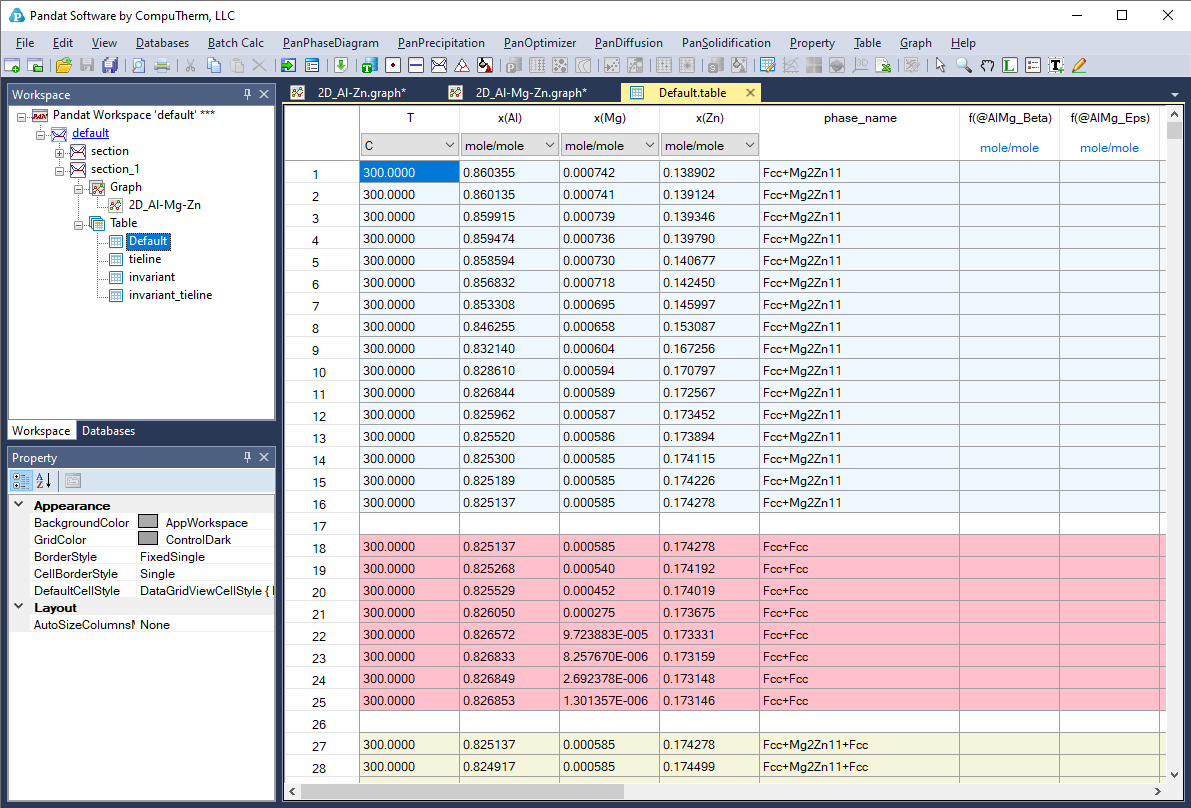This screenshot has width=1191, height=808.
Task: Click the BackgroundColor gray swatch
Action: [x=148, y=523]
